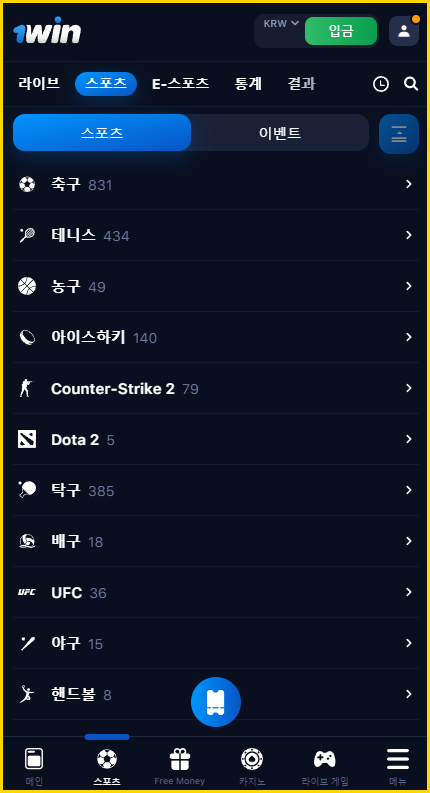This screenshot has height=793, width=430.
Task: Switch the toggle to 이벤트
Action: tap(280, 133)
